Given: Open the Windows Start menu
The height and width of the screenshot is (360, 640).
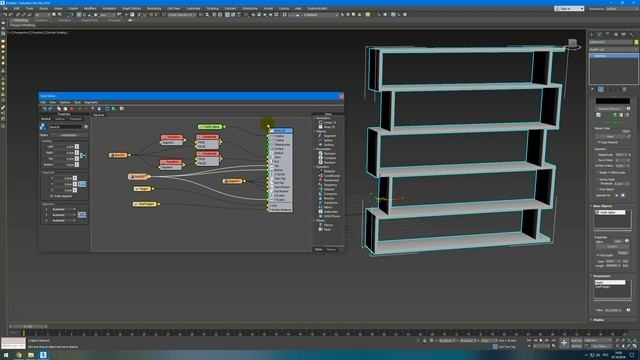Looking at the screenshot, I should point(5,355).
